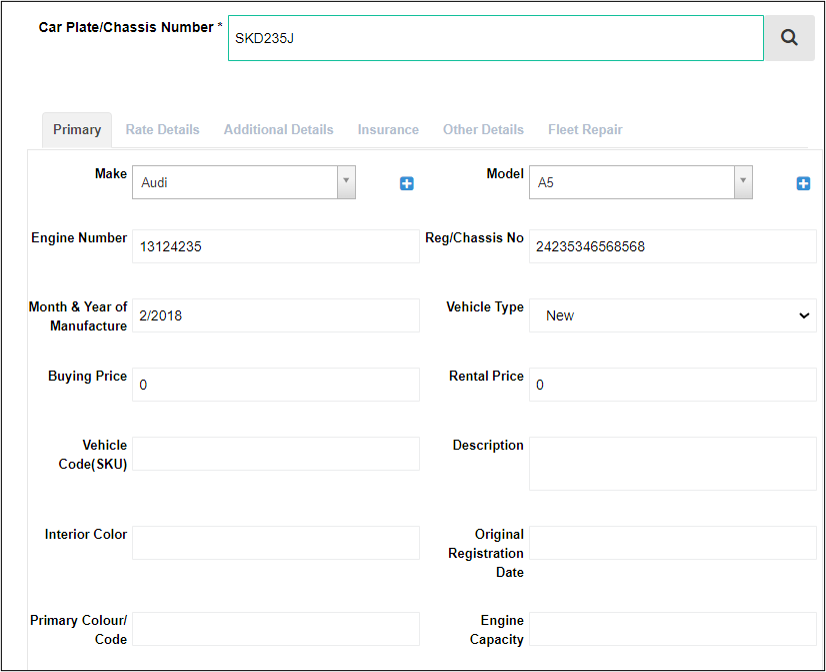Switch to the Rate Details tab
Viewport: 826px width, 672px height.
tap(162, 130)
